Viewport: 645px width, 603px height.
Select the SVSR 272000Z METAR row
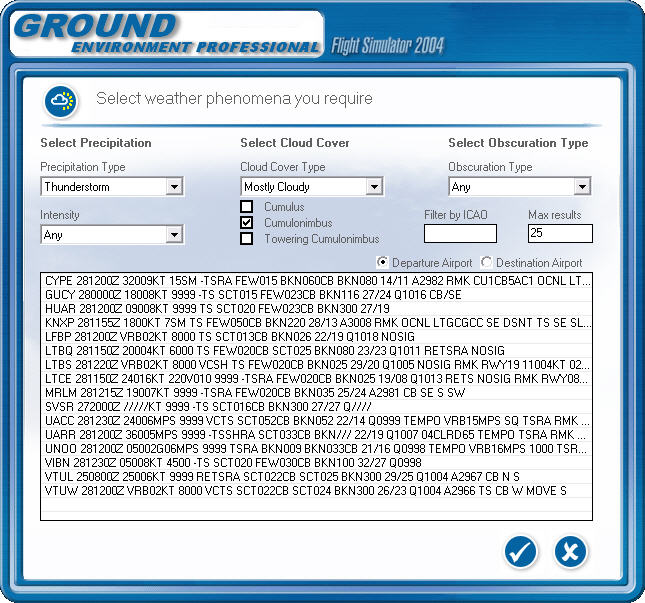click(x=317, y=407)
